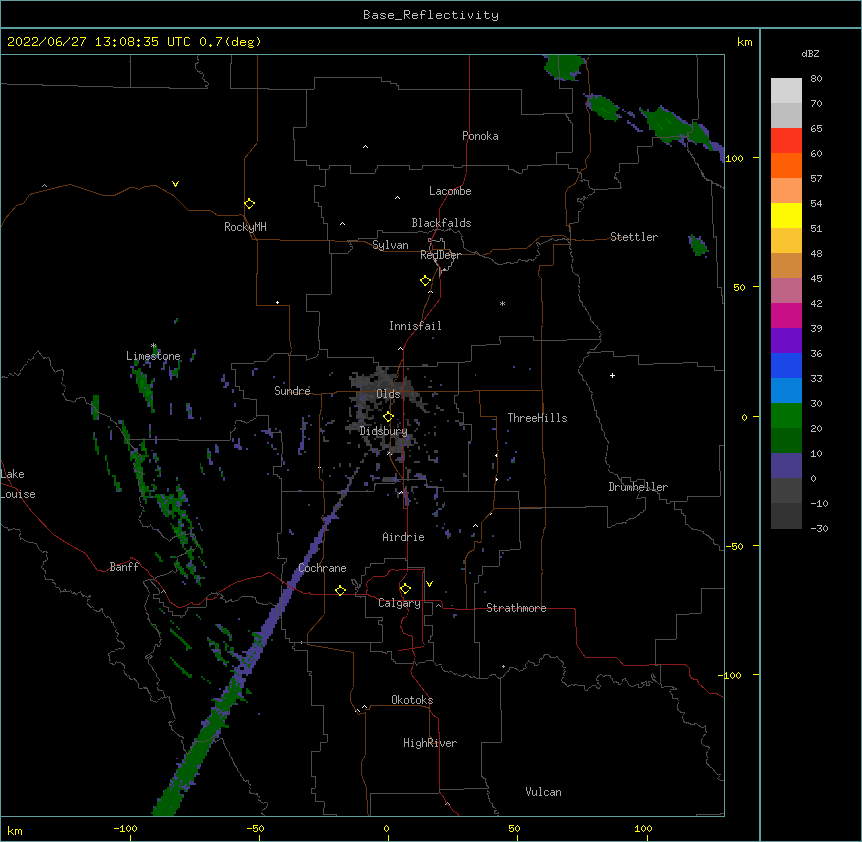The height and width of the screenshot is (842, 862).
Task: Click the -100 tick on right vertical axis
Action: [x=731, y=675]
